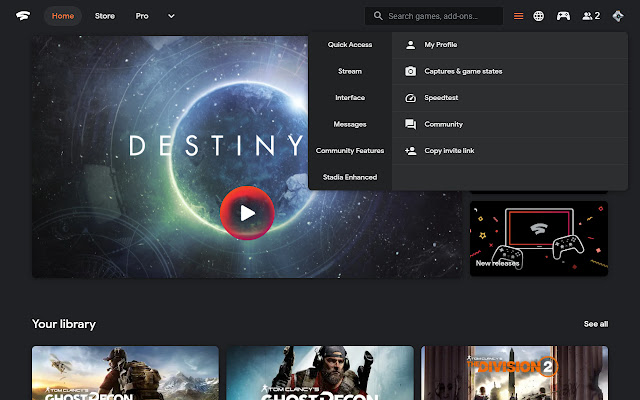The height and width of the screenshot is (400, 640).
Task: Open the New releases tile
Action: (x=539, y=238)
